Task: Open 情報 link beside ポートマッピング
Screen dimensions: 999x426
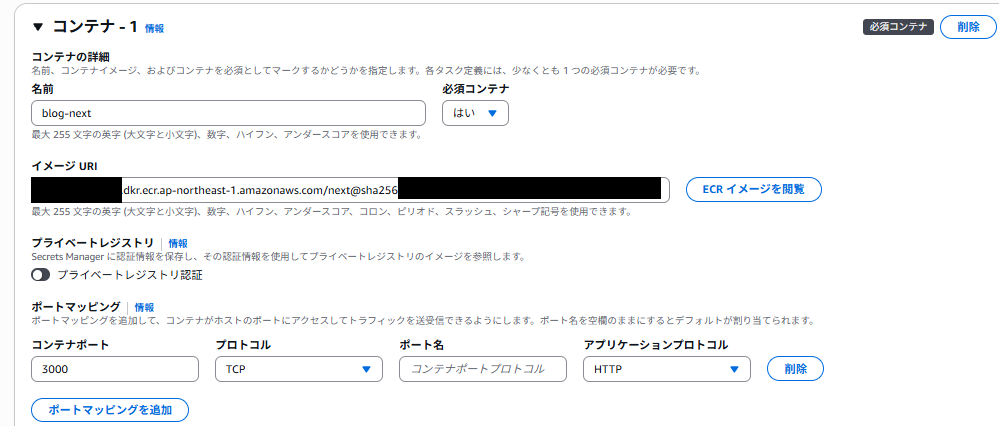Action: (144, 307)
